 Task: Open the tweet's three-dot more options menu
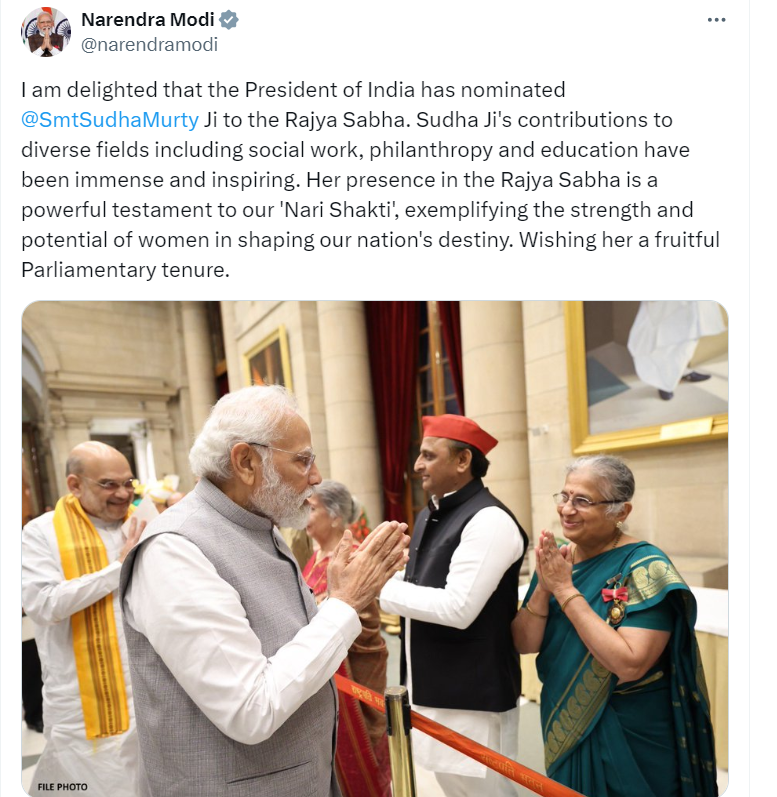716,20
